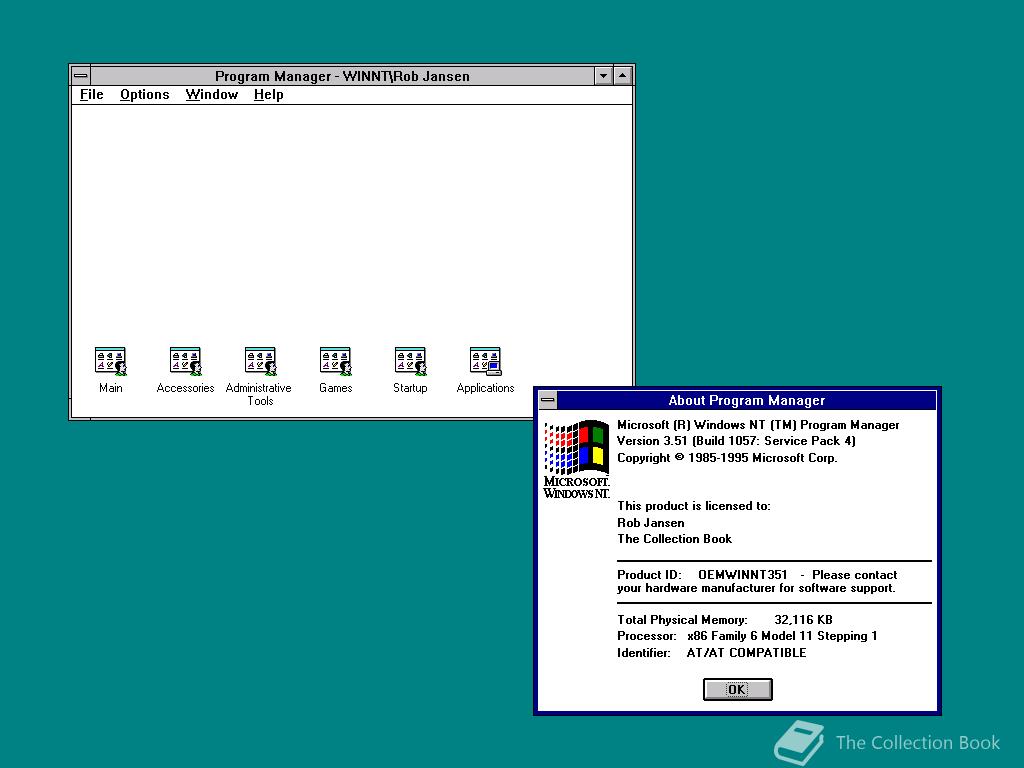
Task: Open the File menu
Action: tap(90, 94)
